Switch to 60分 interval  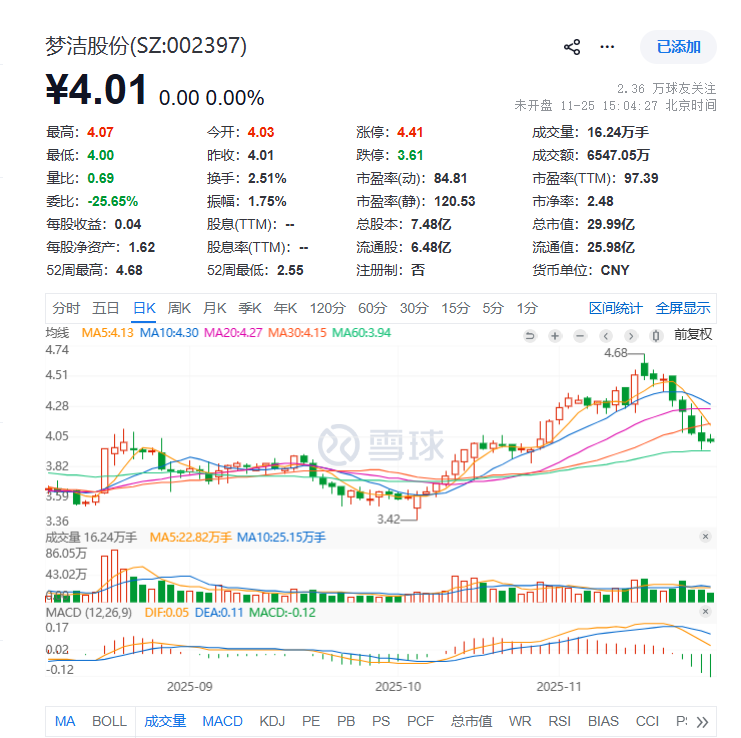(x=372, y=308)
